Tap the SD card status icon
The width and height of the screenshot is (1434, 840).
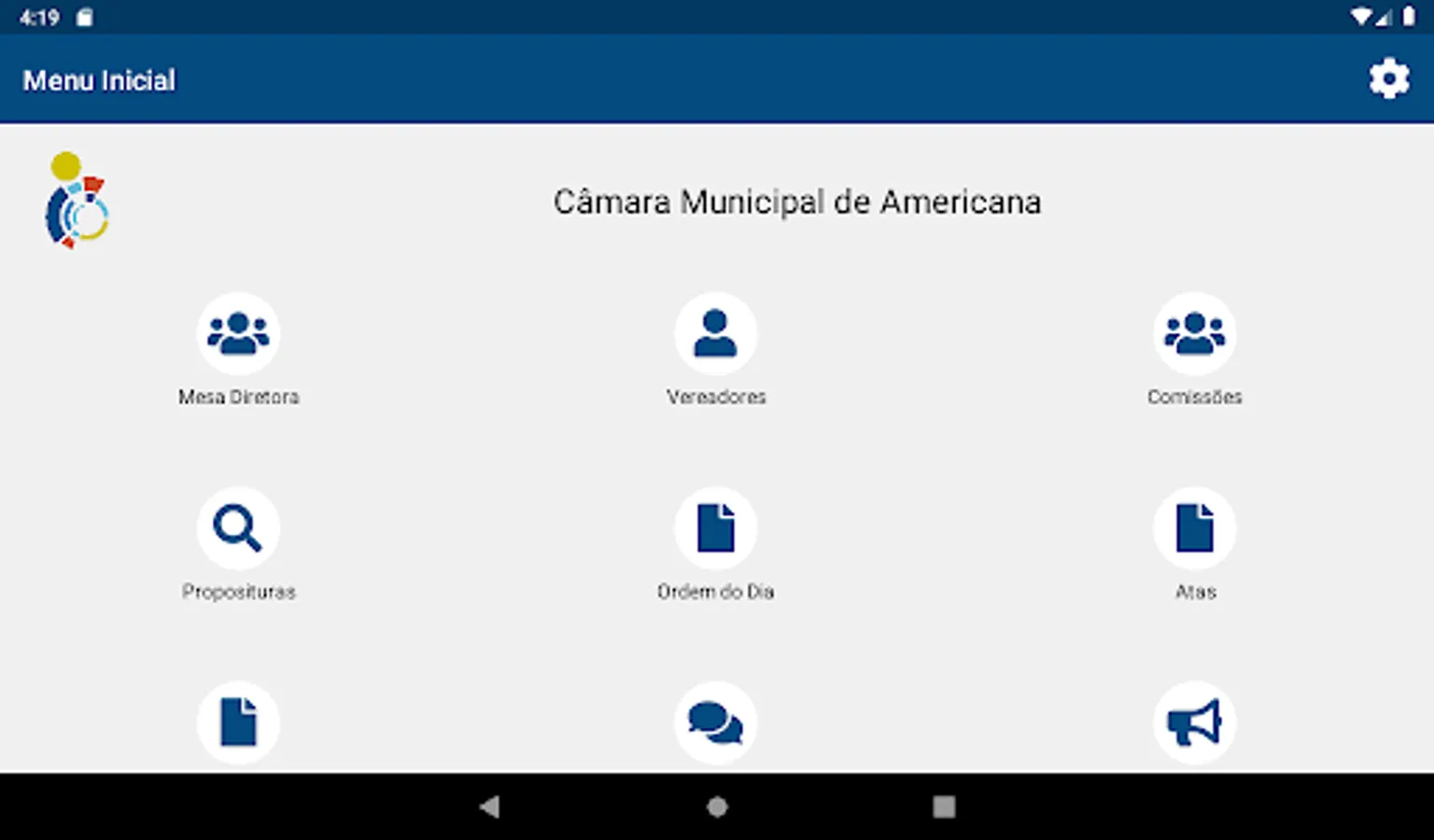click(x=84, y=17)
